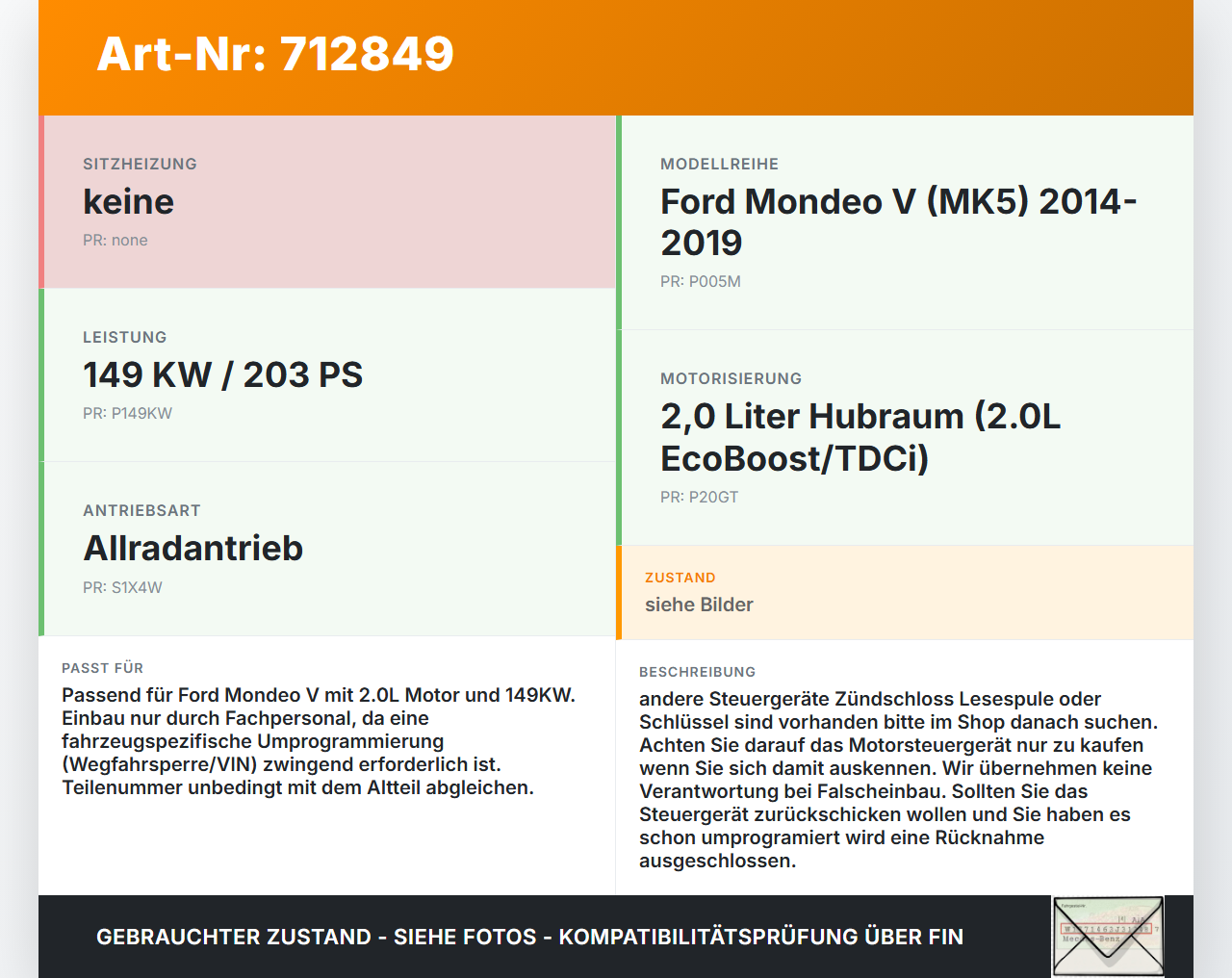
Task: Select the Antriebsart Allradantrieb card
Action: pyautogui.click(x=327, y=549)
